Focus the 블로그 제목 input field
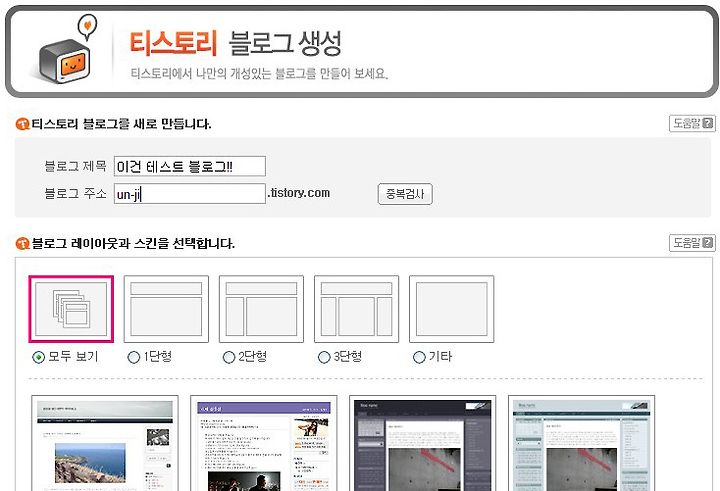Image resolution: width=720 pixels, height=491 pixels. 190,166
